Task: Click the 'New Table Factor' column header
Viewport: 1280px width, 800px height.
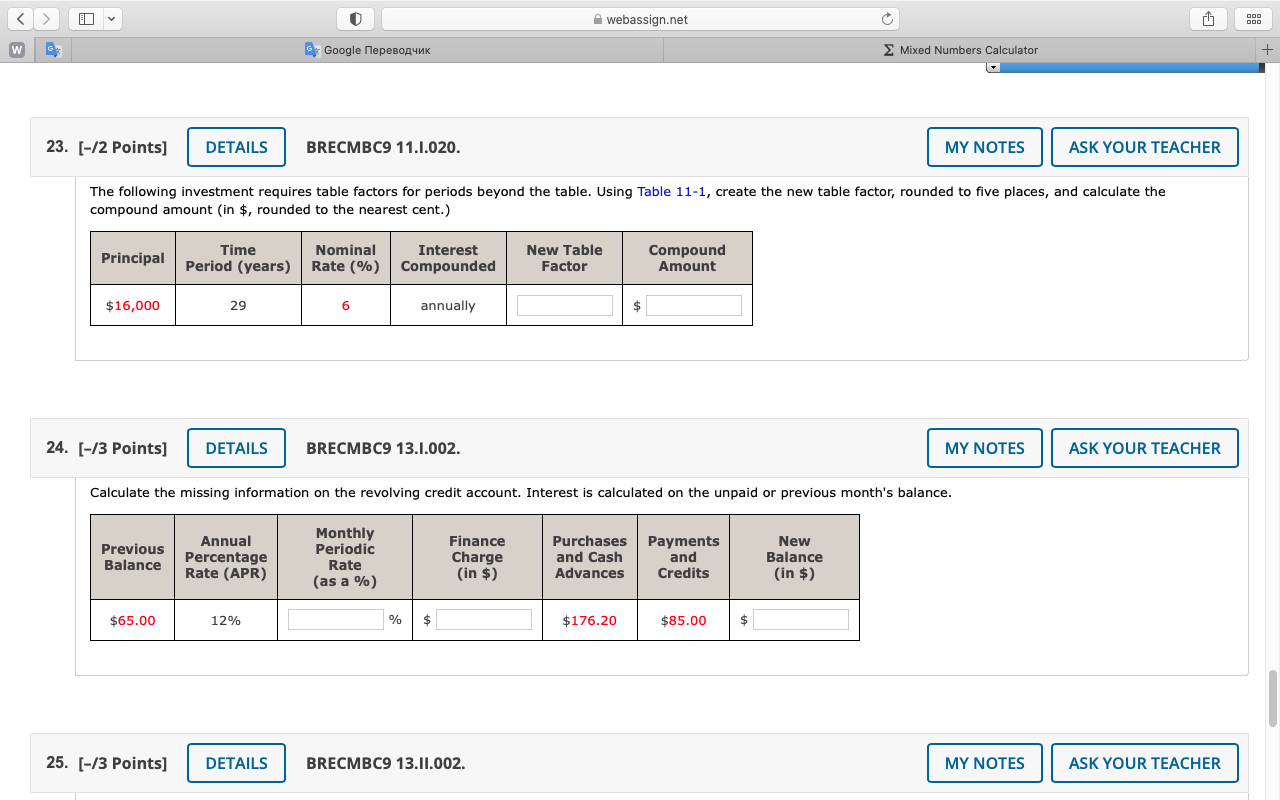Action: (565, 258)
